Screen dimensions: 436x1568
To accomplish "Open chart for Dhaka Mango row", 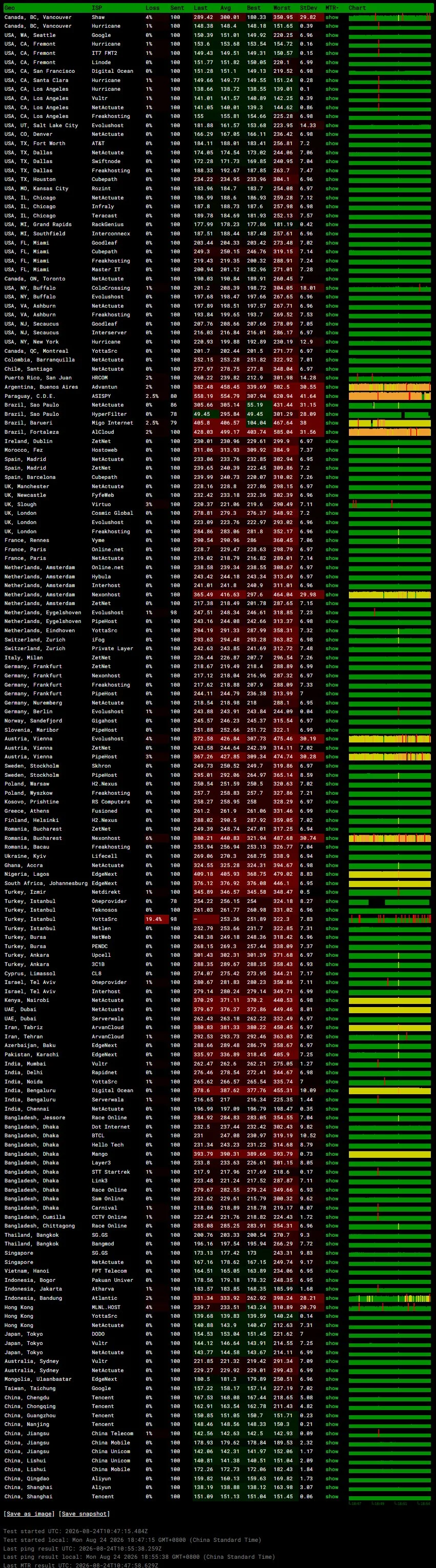I will [x=390, y=1154].
